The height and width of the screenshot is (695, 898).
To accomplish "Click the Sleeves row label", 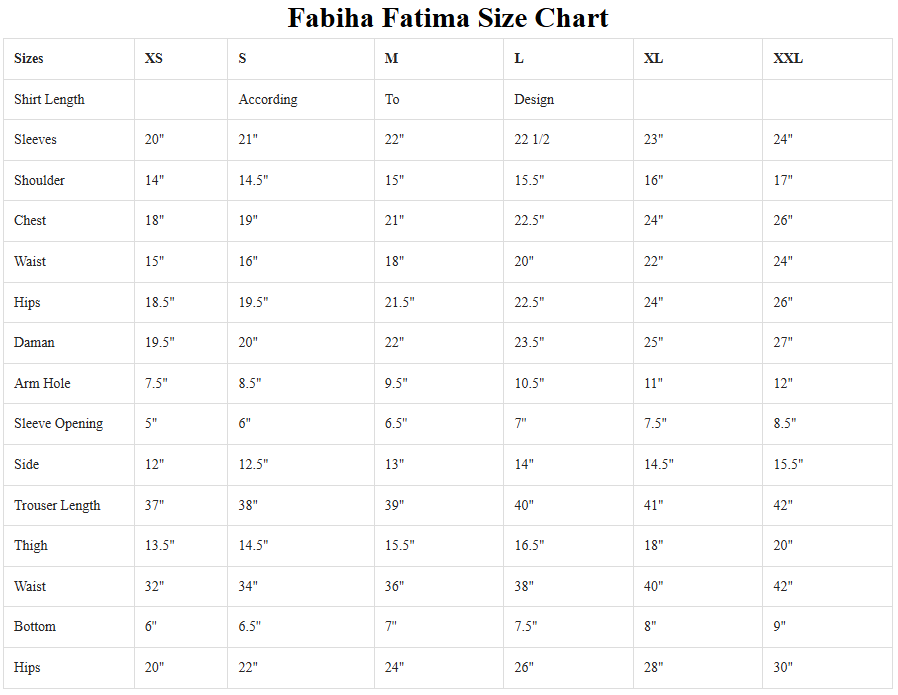I will tap(35, 140).
